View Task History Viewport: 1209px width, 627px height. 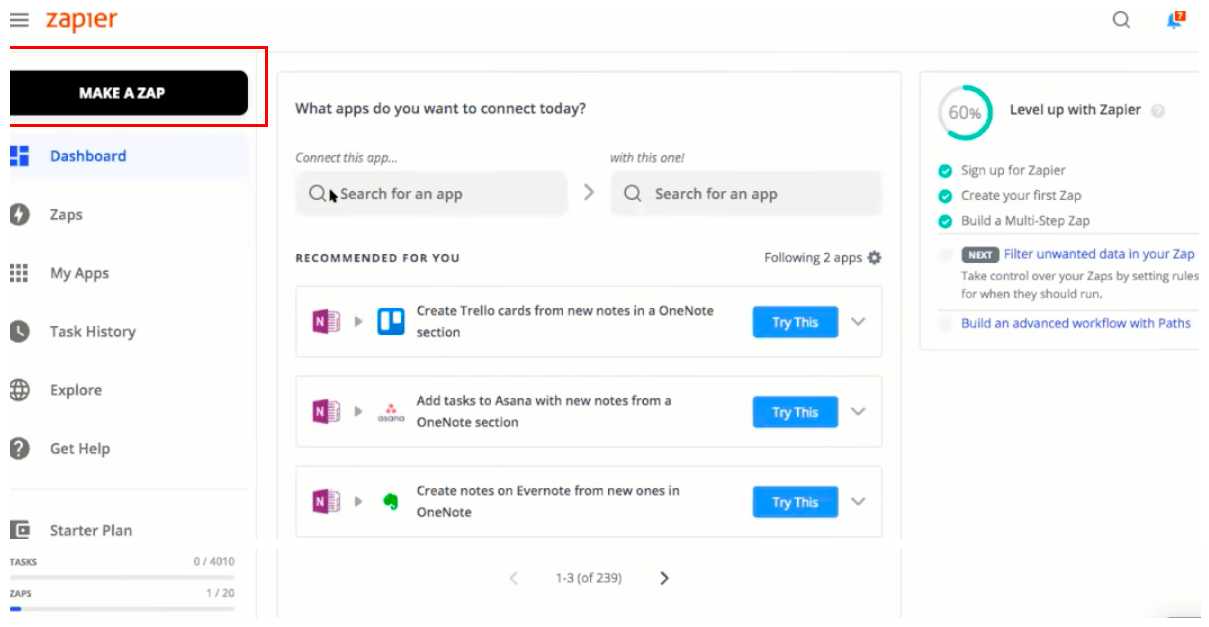[x=90, y=331]
